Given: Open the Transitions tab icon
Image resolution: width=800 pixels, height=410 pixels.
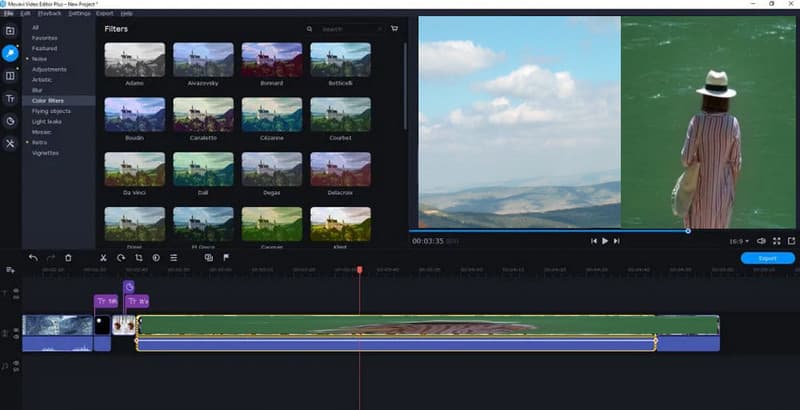Looking at the screenshot, I should (x=10, y=76).
